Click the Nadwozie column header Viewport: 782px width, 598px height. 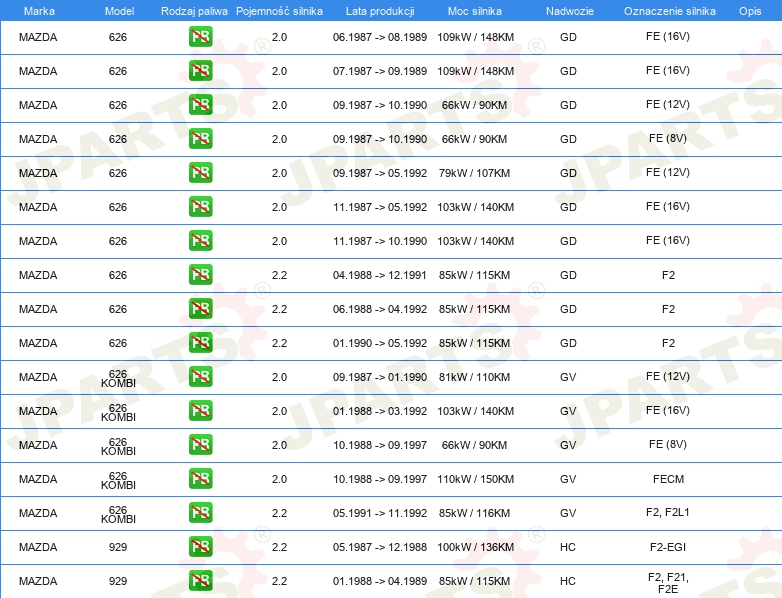(x=570, y=11)
